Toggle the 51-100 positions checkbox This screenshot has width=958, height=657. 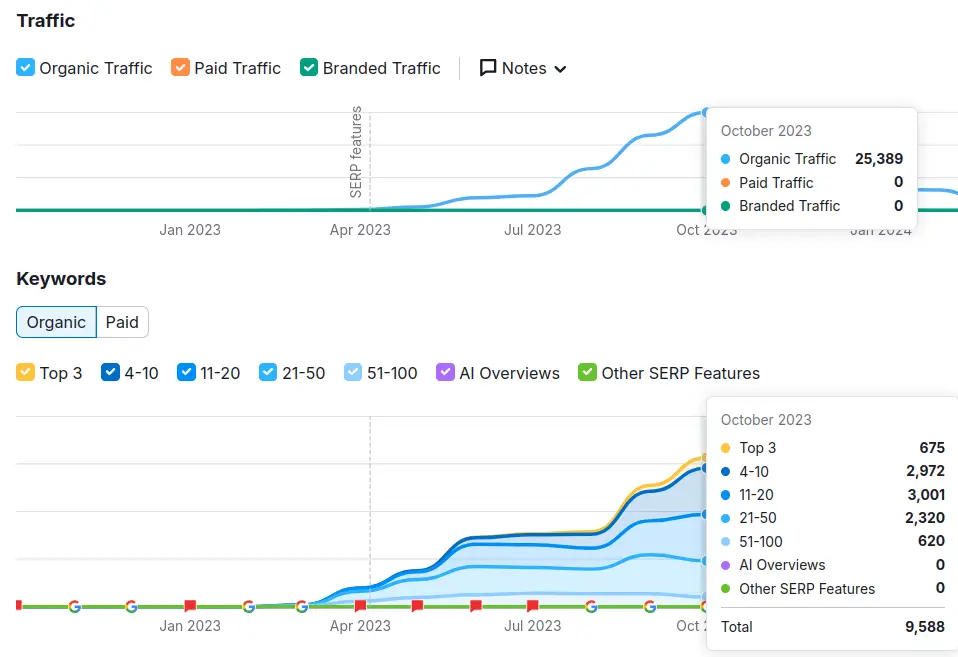coord(353,373)
